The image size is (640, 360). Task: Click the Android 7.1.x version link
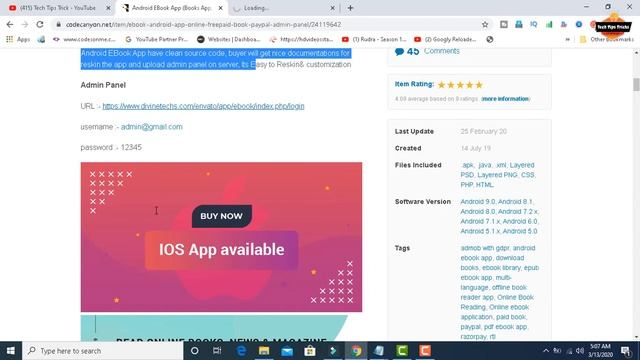tap(480, 221)
